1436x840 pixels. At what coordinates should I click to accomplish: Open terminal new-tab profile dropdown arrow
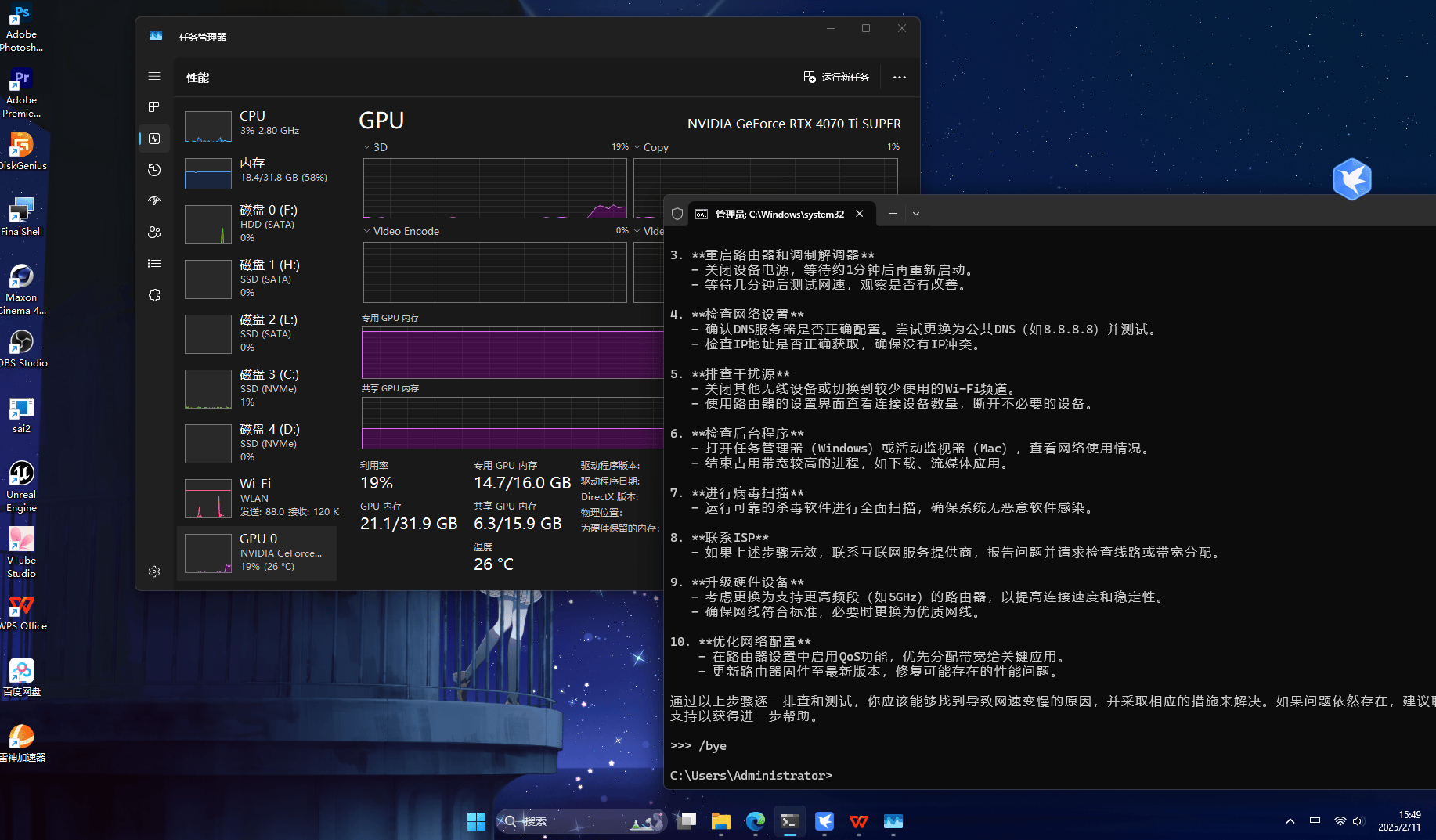click(916, 214)
